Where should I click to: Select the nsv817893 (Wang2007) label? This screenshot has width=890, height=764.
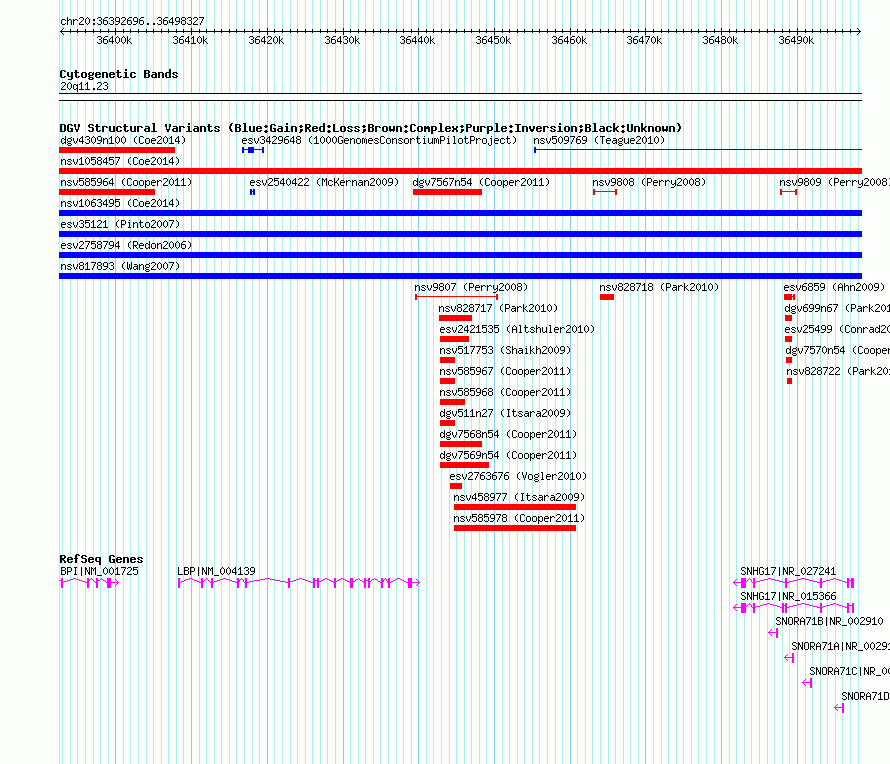click(x=120, y=266)
